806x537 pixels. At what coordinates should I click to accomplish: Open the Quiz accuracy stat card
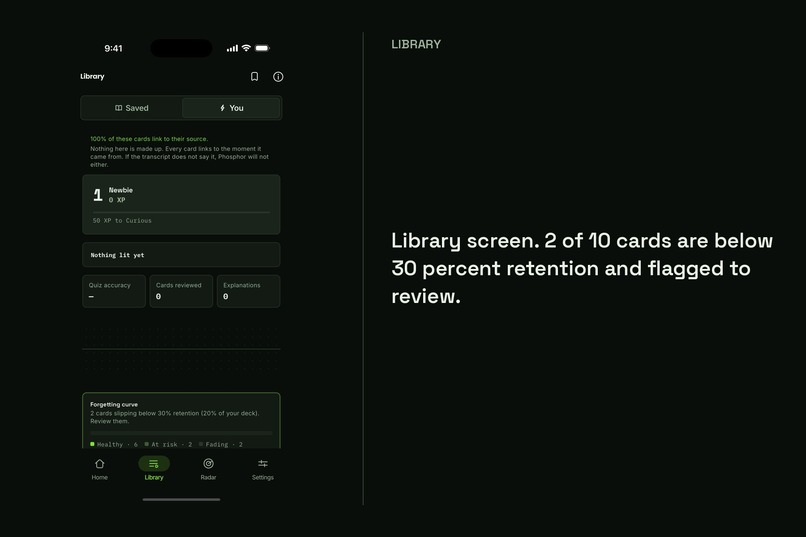click(x=114, y=291)
